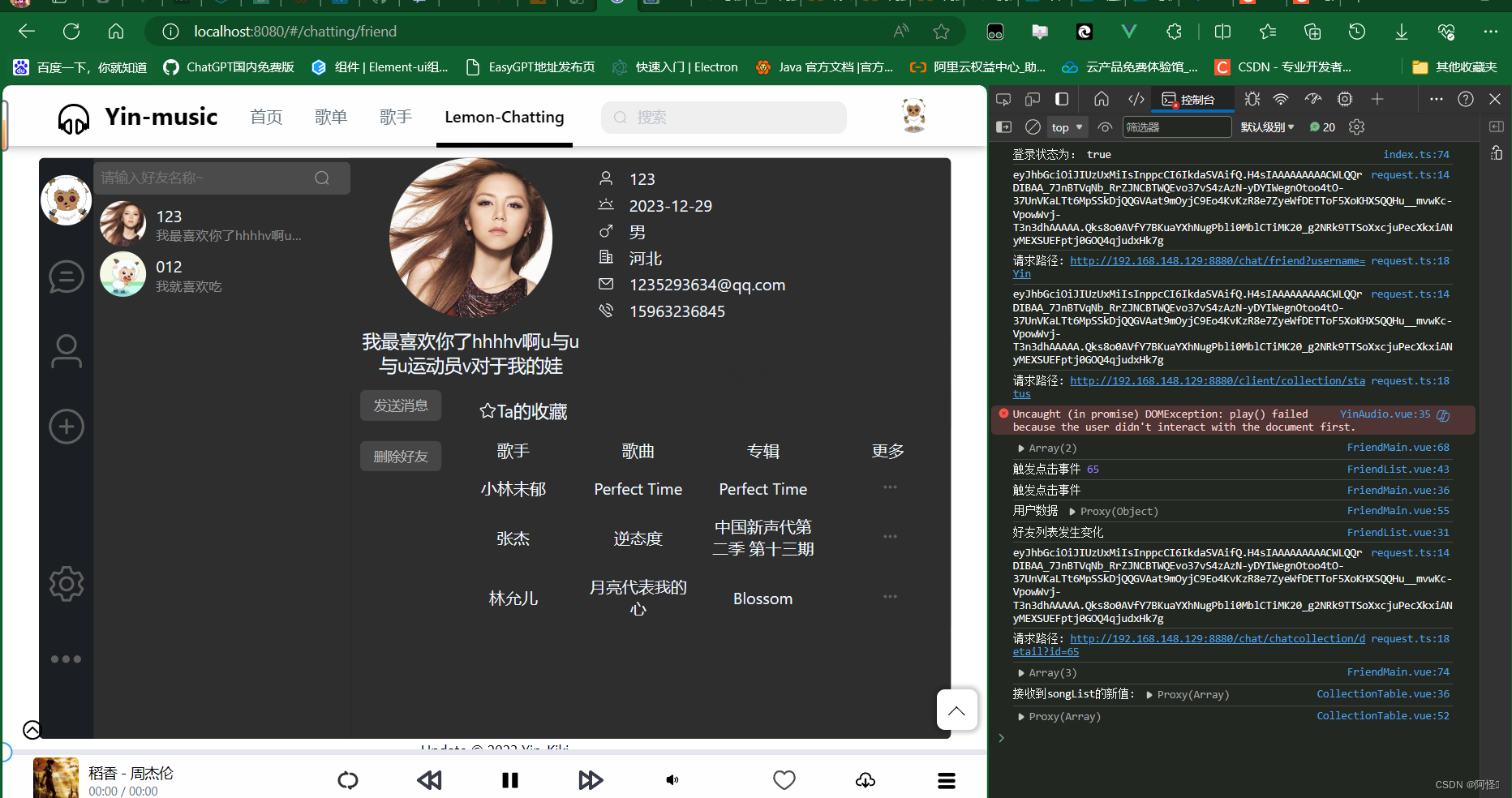
Task: Expand the Array(2) console entry
Action: click(x=1020, y=448)
